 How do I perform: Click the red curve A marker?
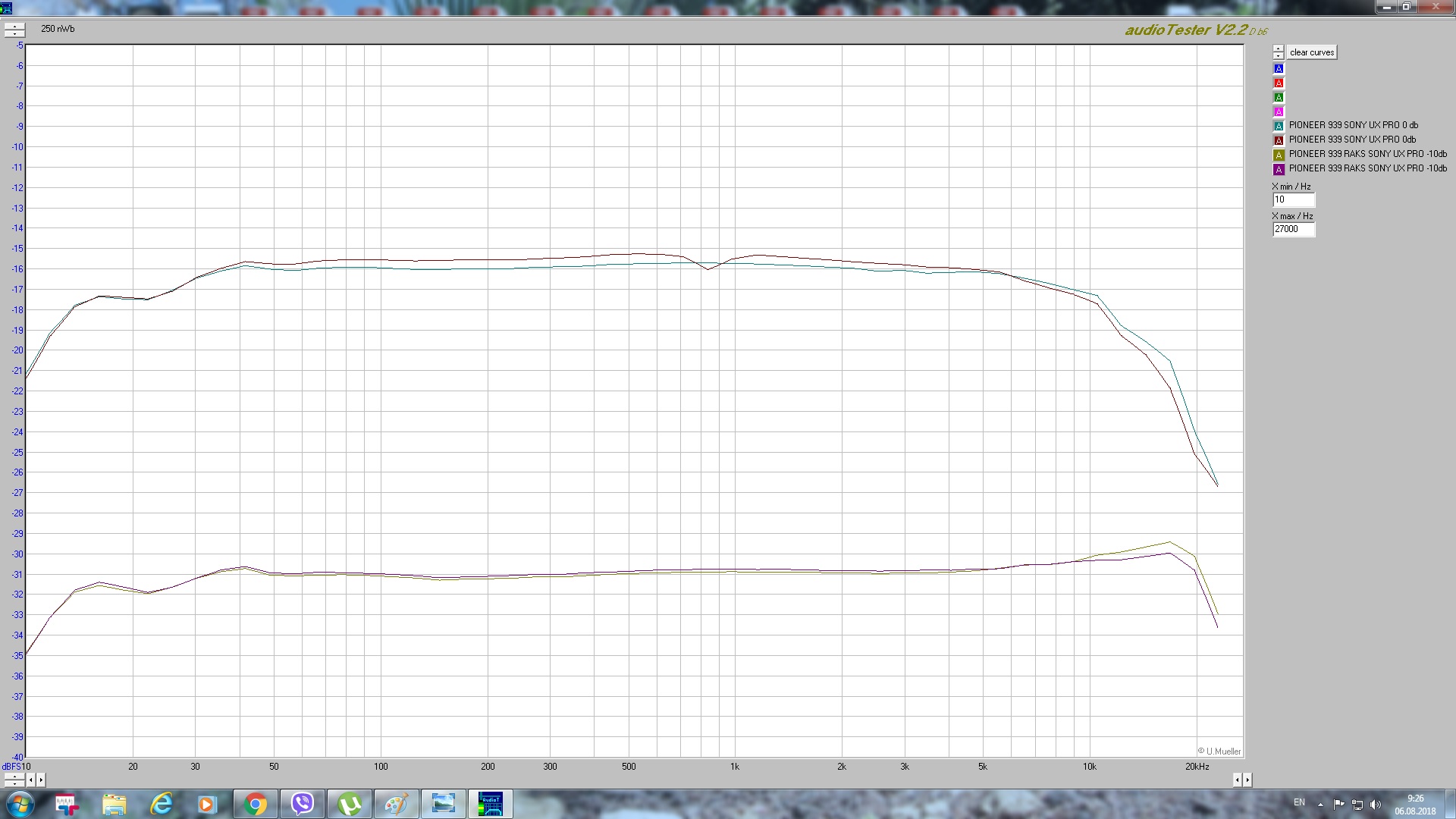click(1279, 83)
